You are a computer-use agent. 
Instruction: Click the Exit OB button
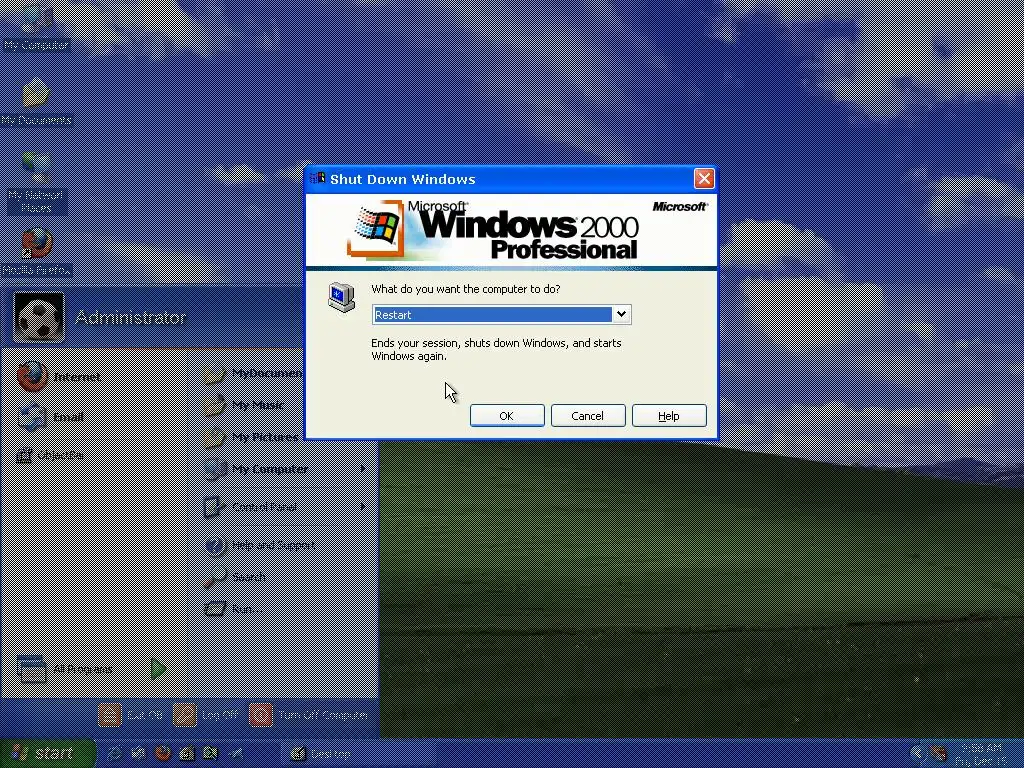(x=131, y=715)
